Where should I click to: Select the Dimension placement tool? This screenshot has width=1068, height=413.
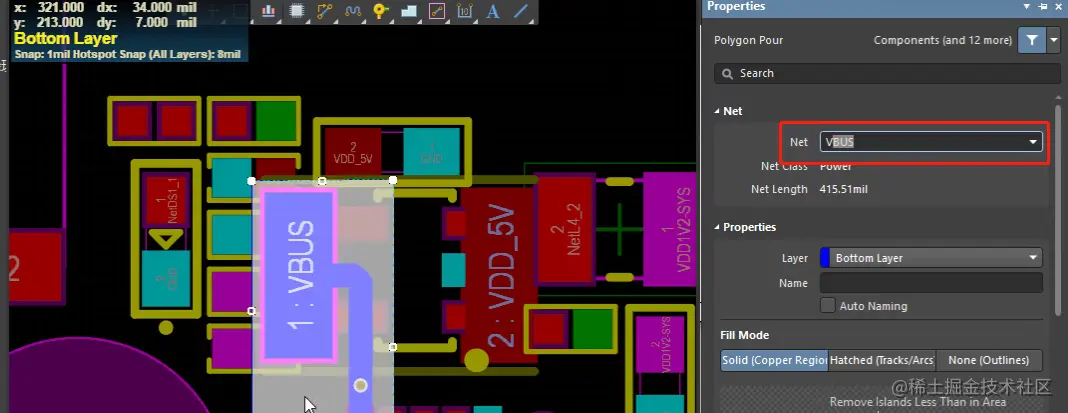point(464,11)
